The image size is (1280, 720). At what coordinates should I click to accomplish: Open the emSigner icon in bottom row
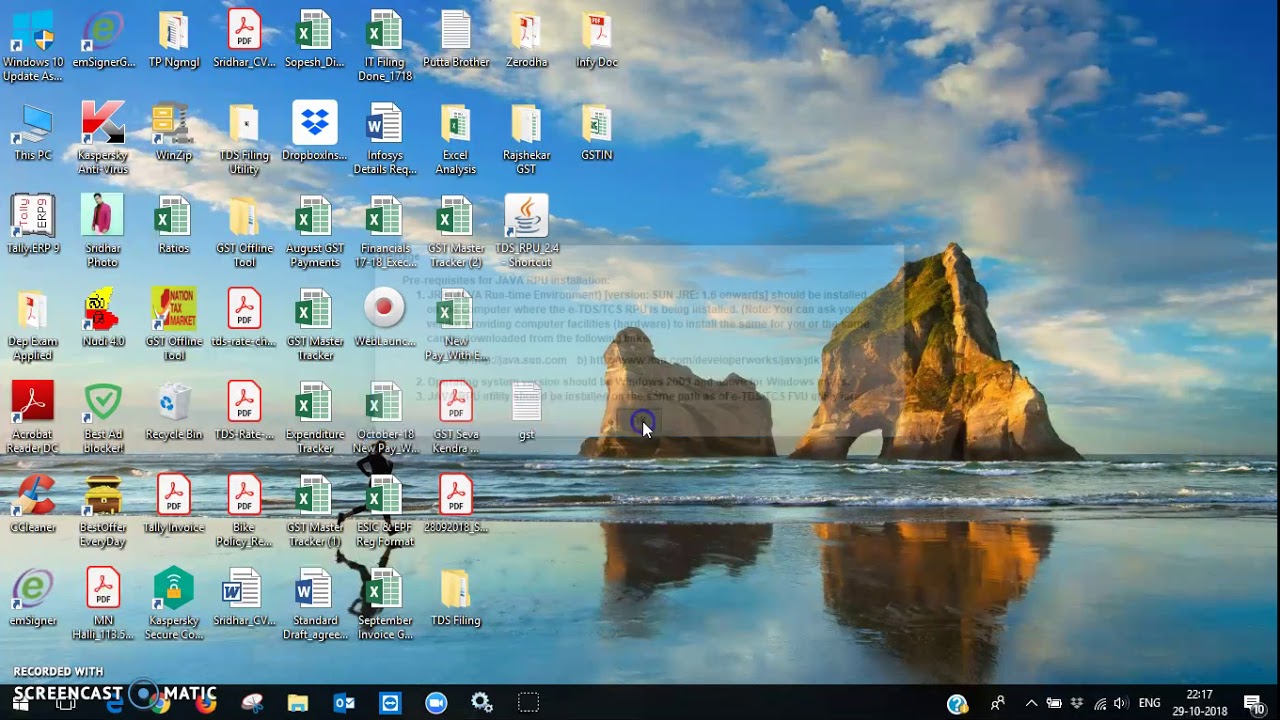(x=33, y=596)
